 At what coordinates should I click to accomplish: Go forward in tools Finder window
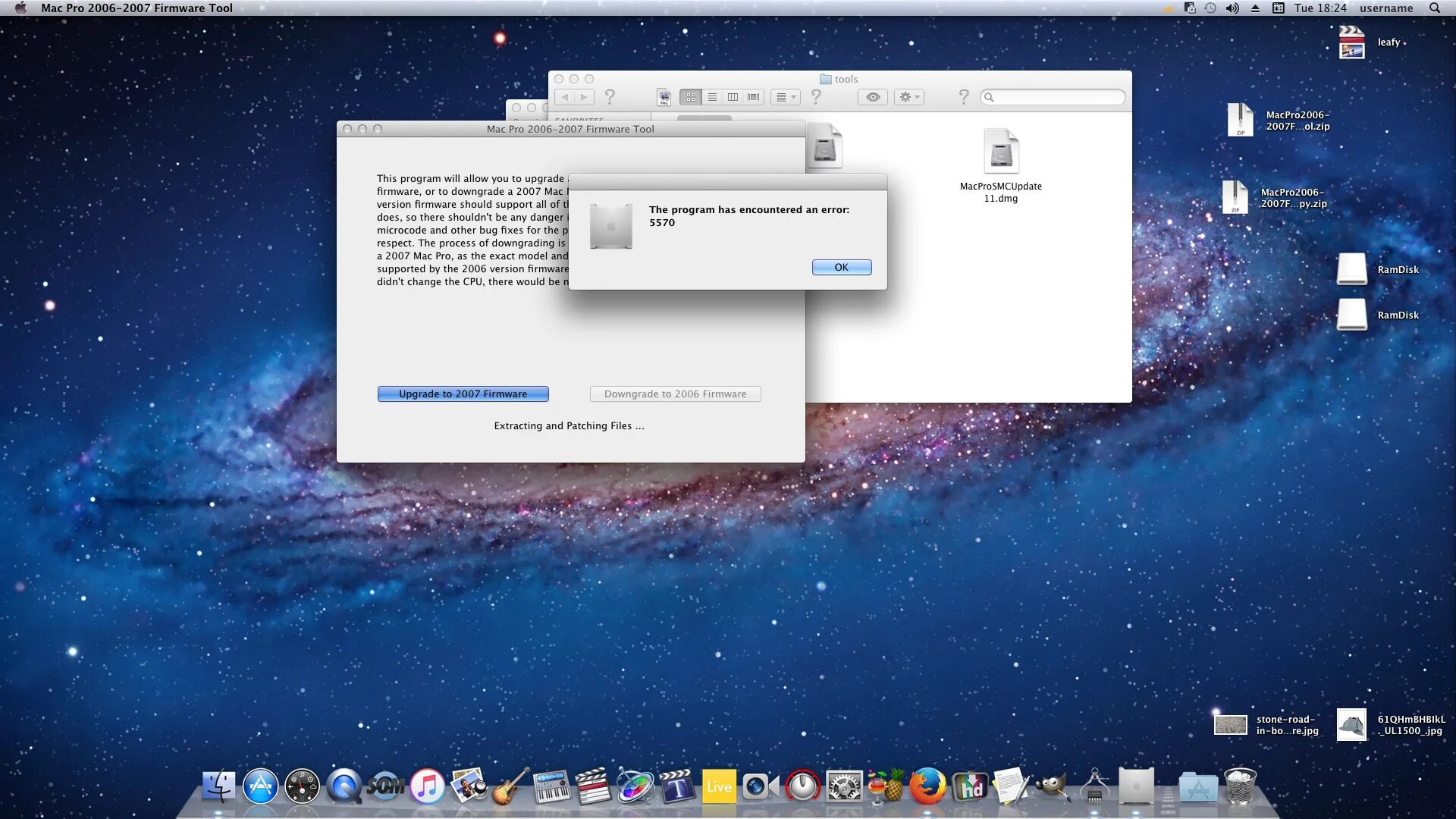coord(584,97)
